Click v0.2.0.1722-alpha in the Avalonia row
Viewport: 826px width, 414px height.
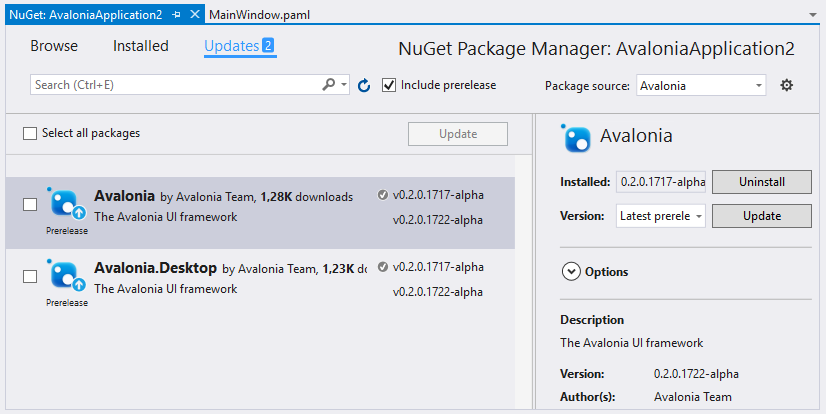coord(438,220)
